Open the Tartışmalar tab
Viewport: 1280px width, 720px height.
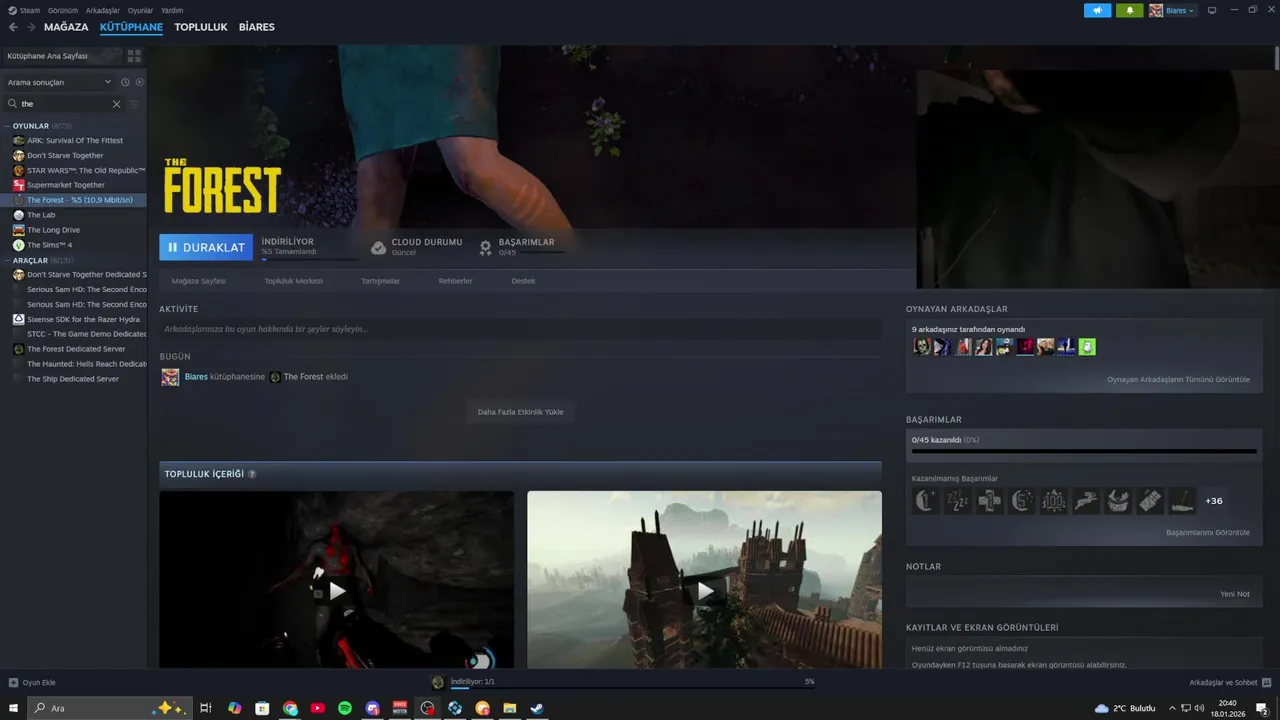[380, 281]
